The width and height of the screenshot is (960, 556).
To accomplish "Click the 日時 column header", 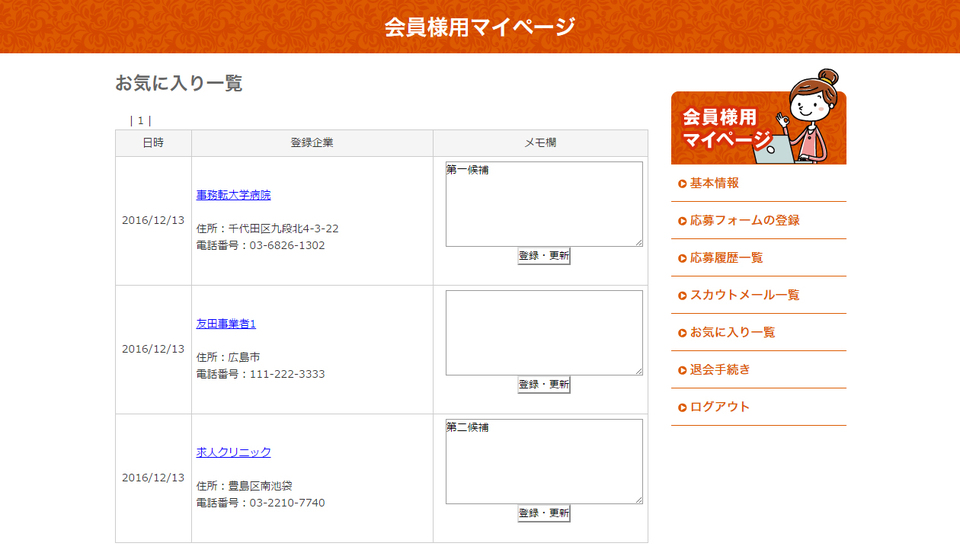I will point(153,143).
